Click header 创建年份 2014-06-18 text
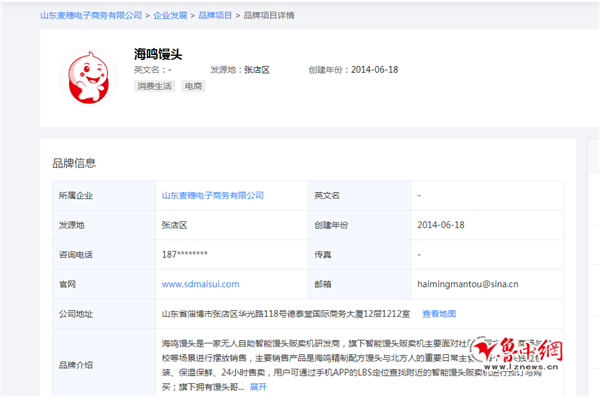600x397 pixels. [353, 70]
